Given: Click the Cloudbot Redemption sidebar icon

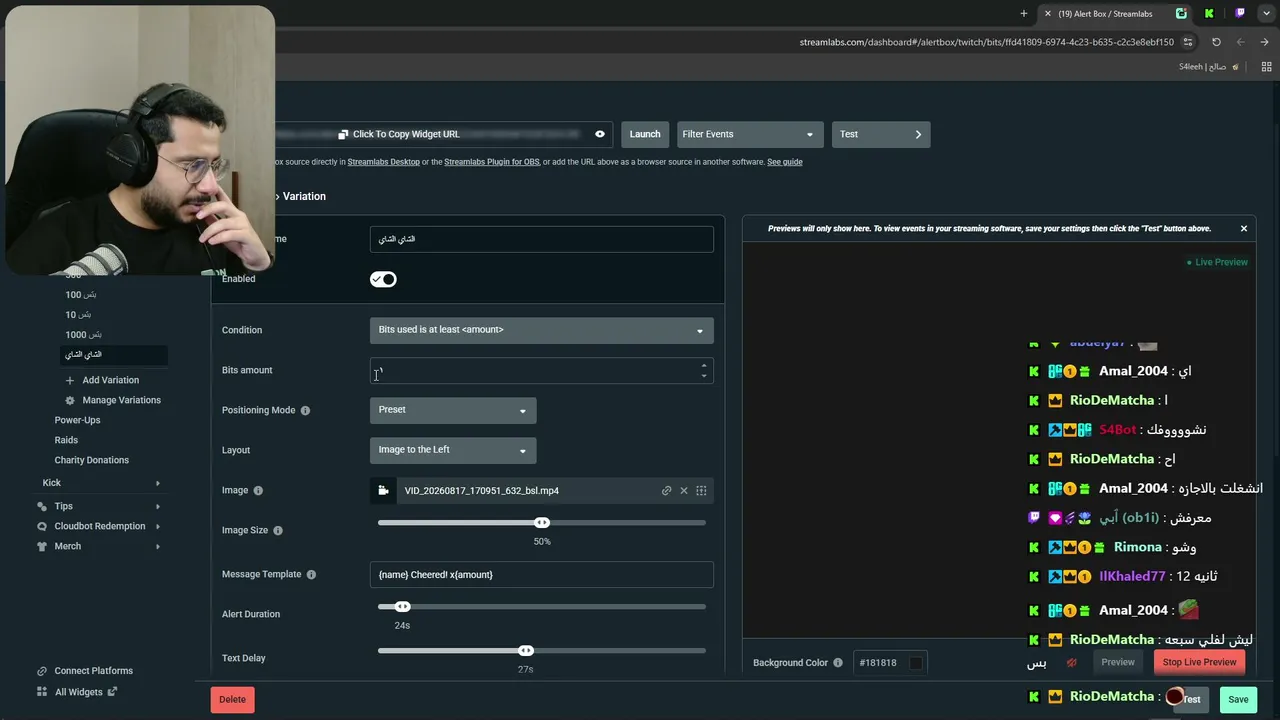Looking at the screenshot, I should click(42, 526).
